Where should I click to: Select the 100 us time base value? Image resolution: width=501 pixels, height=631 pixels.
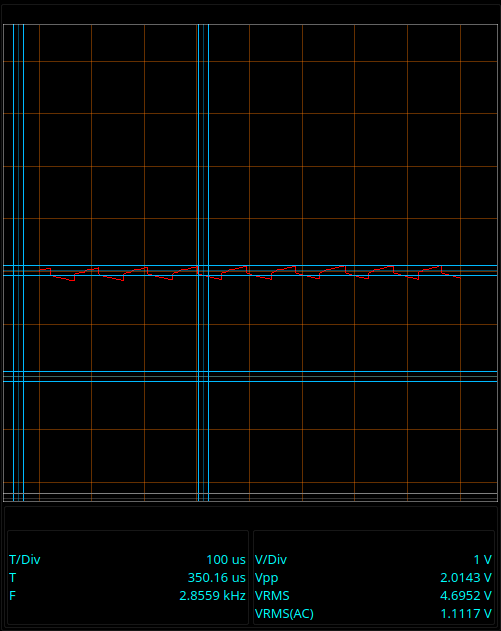(x=226, y=560)
